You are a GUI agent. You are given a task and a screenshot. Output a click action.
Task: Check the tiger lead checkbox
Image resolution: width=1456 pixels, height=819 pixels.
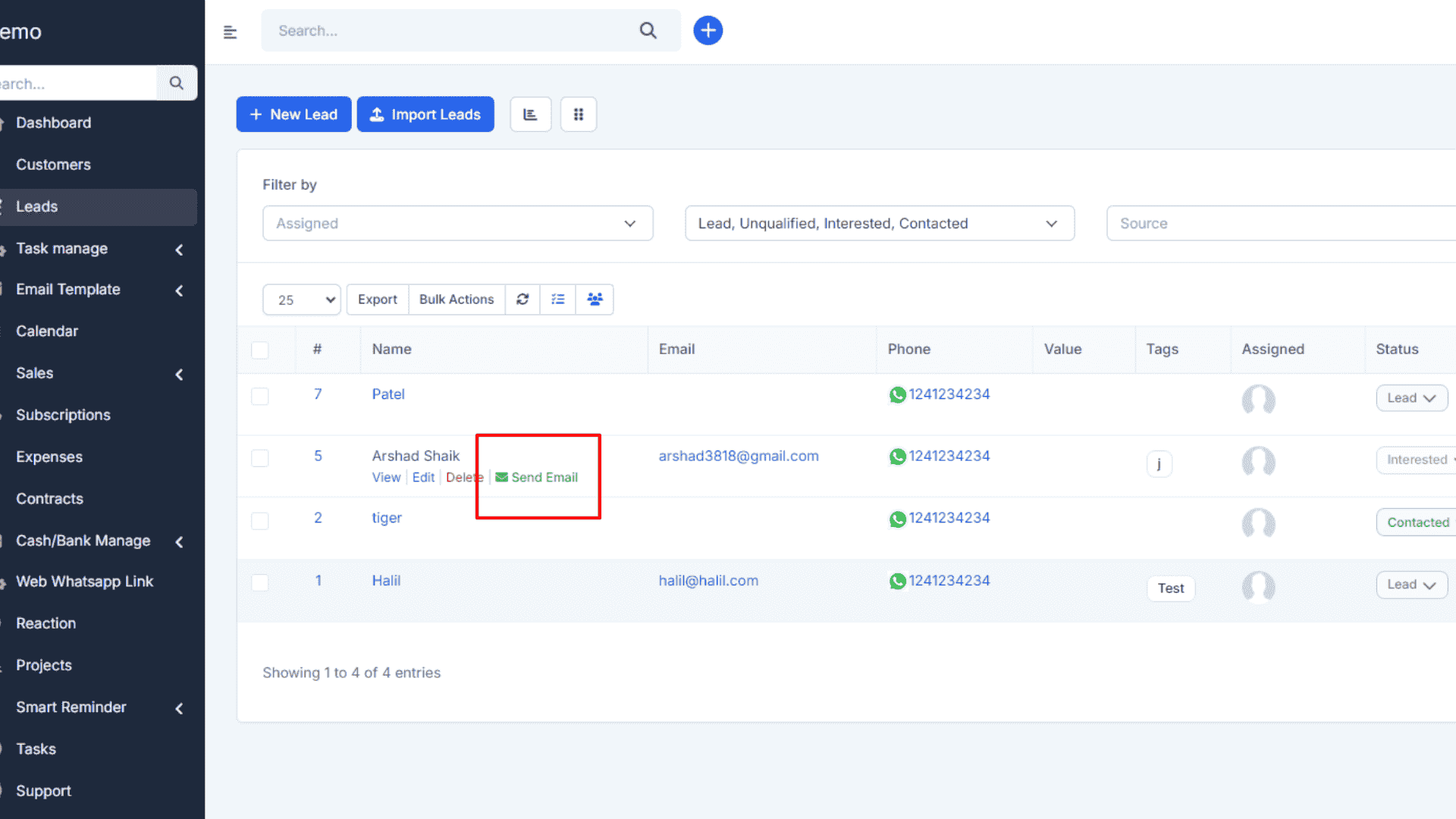point(260,521)
